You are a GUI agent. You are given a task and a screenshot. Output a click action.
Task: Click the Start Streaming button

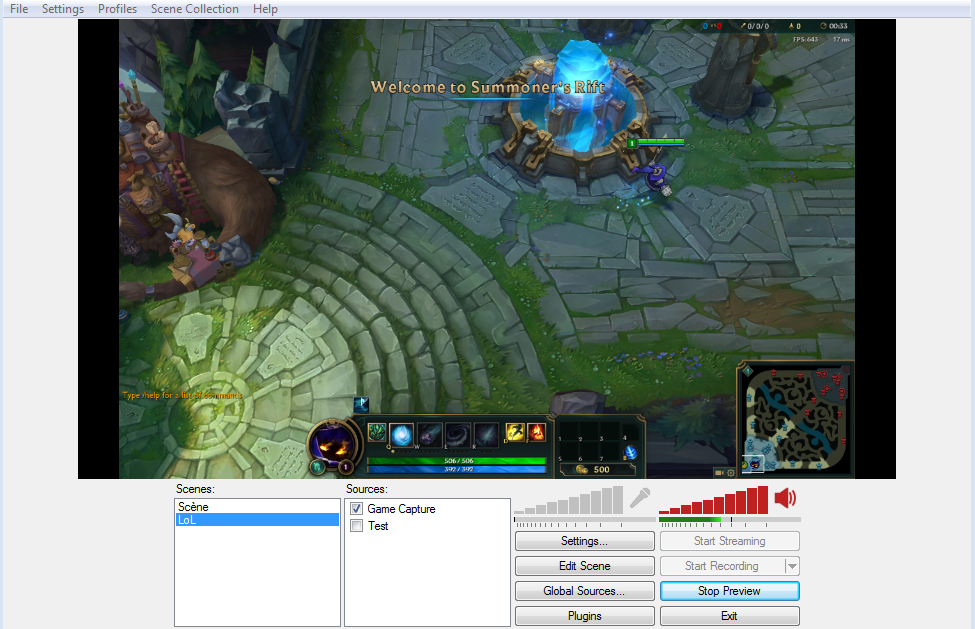click(729, 541)
